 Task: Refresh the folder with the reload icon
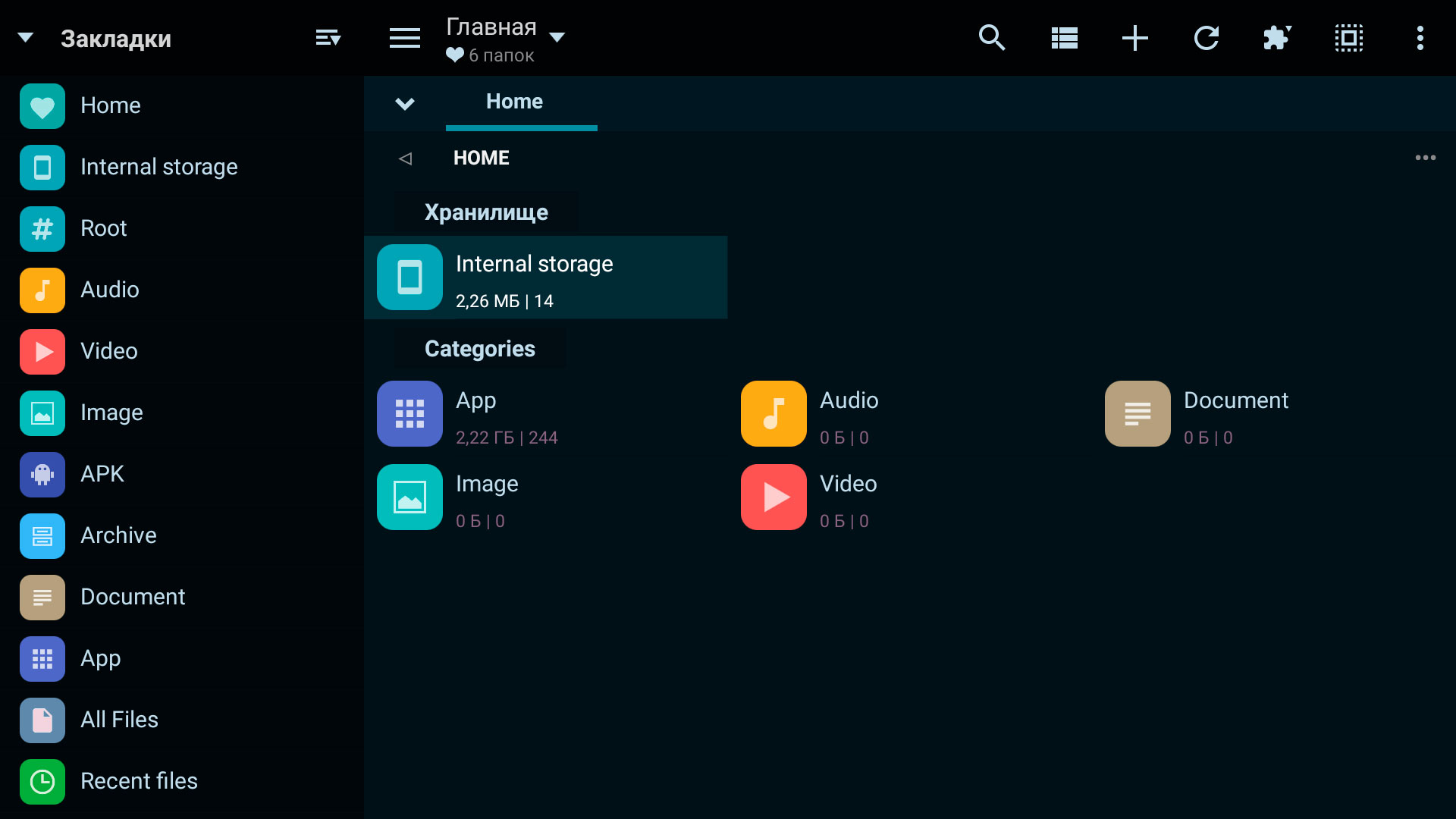pyautogui.click(x=1207, y=38)
